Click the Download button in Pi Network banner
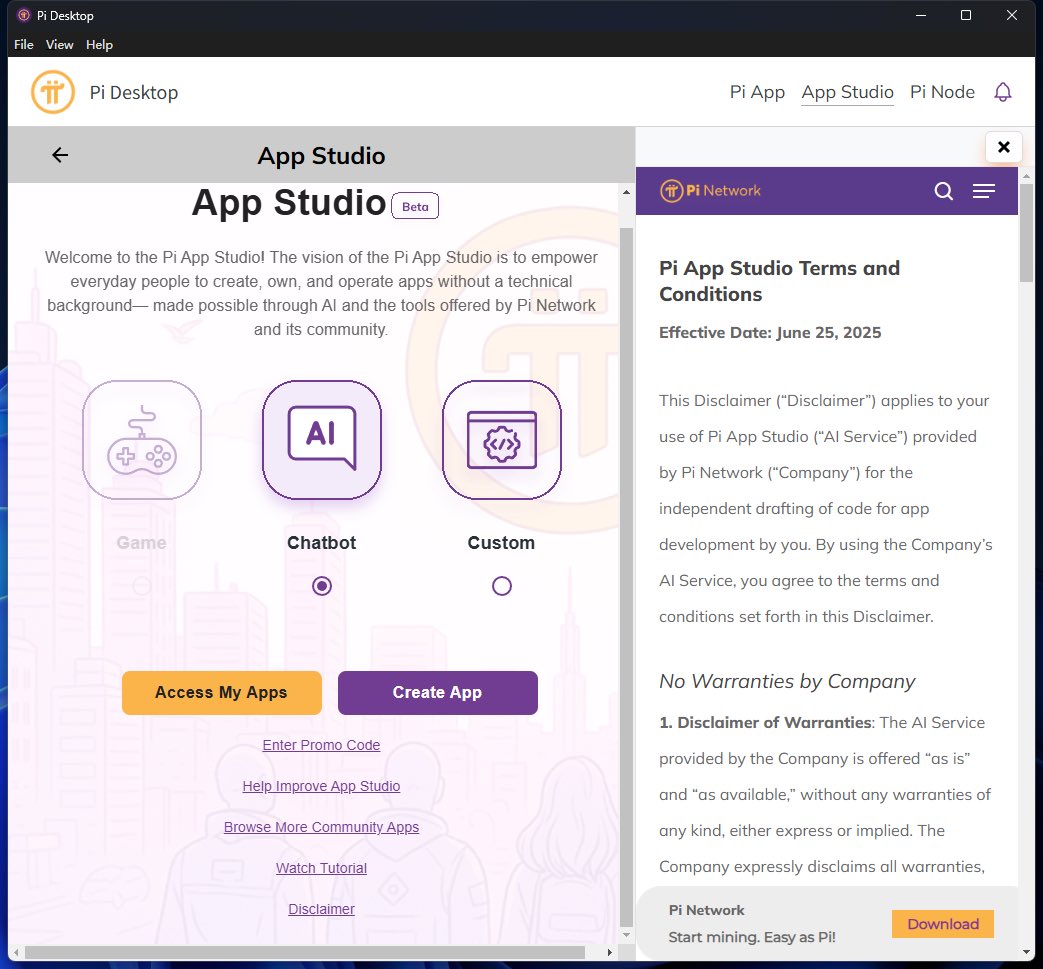1043x969 pixels. pyautogui.click(x=943, y=924)
